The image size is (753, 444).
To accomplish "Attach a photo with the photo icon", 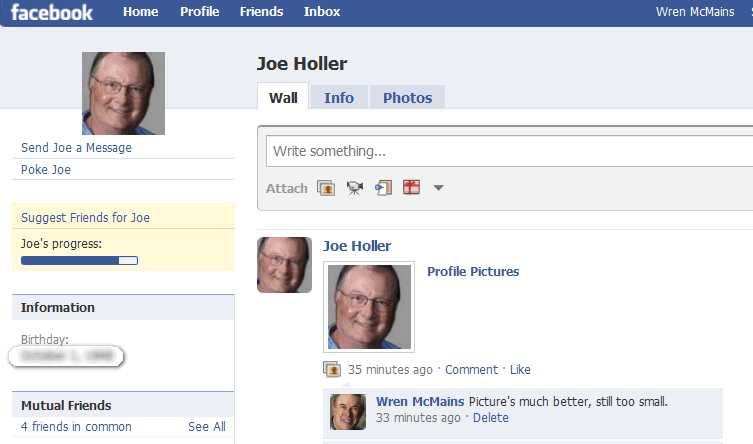I will tap(326, 188).
